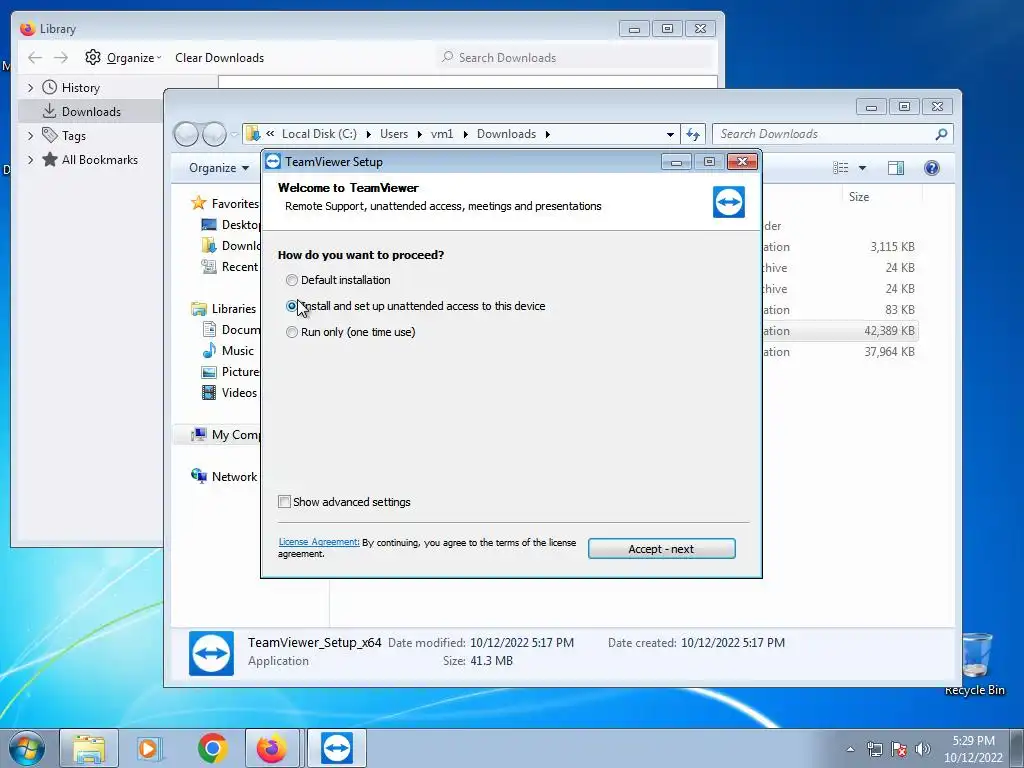
Task: Click TeamViewer_Setup_x64 icon in details pane
Action: pos(211,653)
